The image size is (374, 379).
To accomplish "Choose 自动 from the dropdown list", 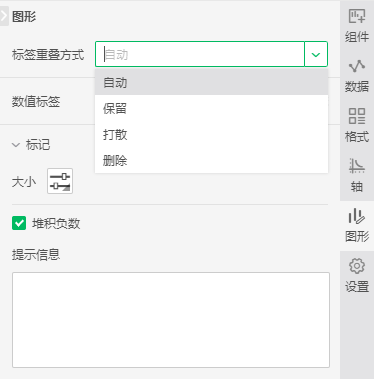I will (211, 82).
